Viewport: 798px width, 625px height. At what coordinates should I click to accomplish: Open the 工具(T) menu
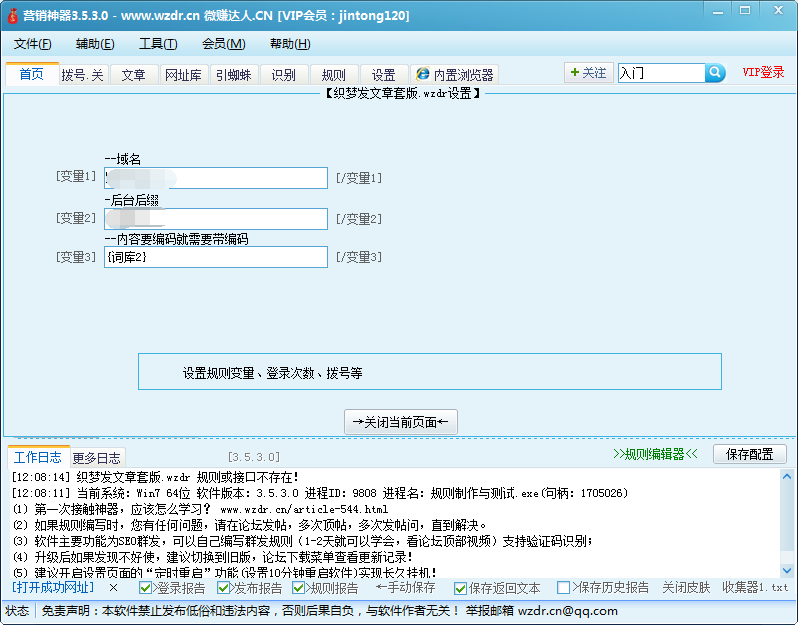[x=158, y=44]
